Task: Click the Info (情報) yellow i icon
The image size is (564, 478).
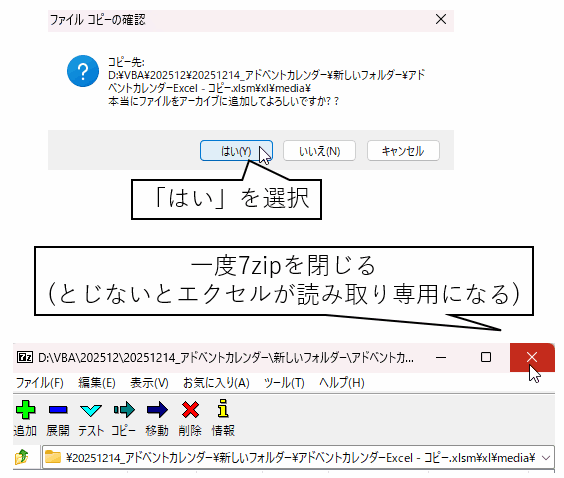Action: tap(223, 408)
